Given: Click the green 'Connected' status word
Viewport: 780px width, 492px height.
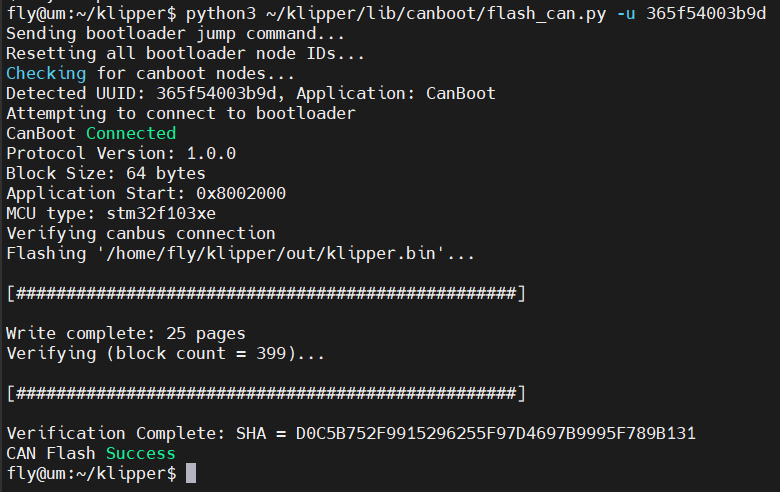Looking at the screenshot, I should [x=131, y=133].
